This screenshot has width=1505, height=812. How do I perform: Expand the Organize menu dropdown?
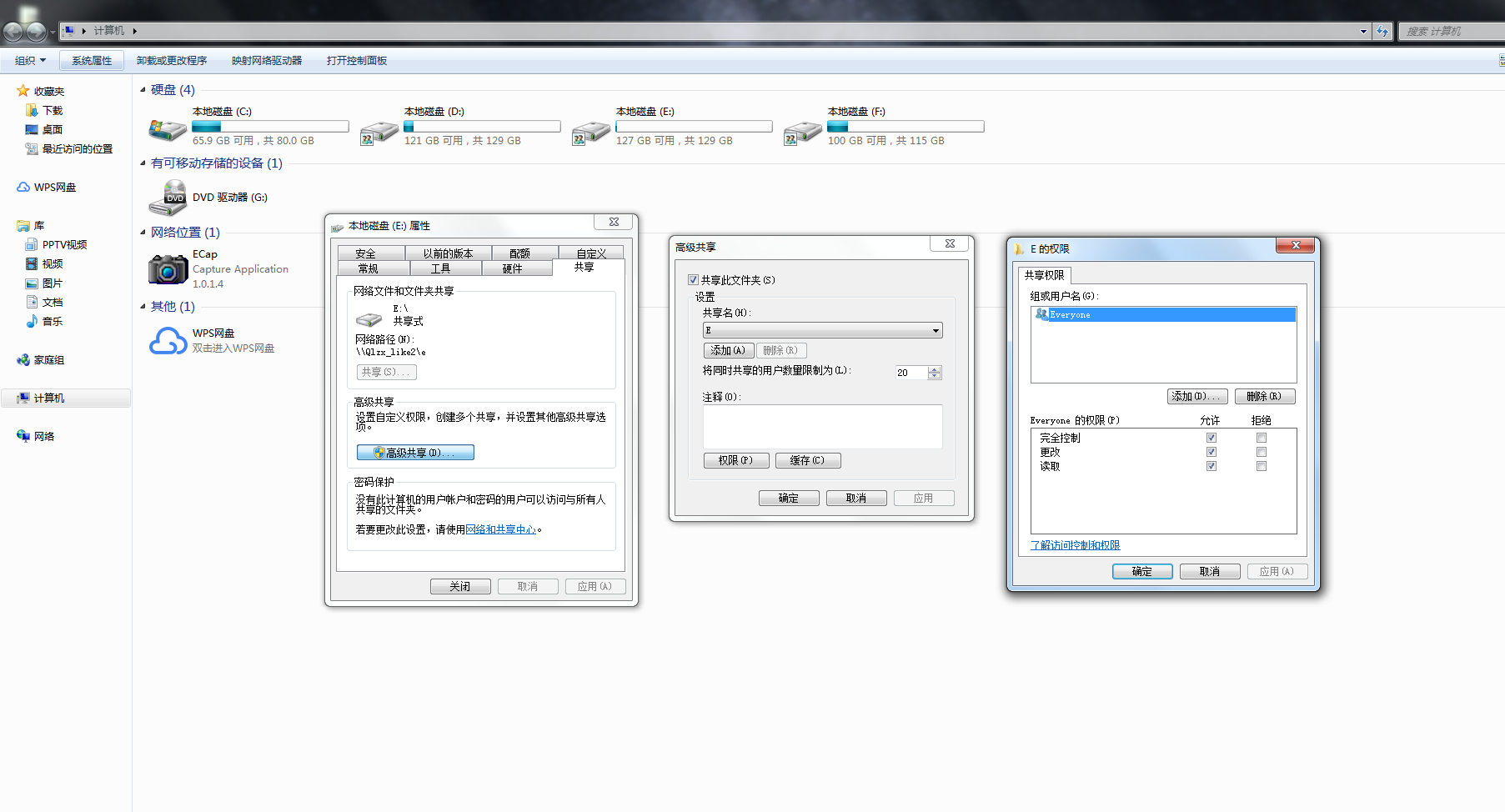(x=31, y=61)
